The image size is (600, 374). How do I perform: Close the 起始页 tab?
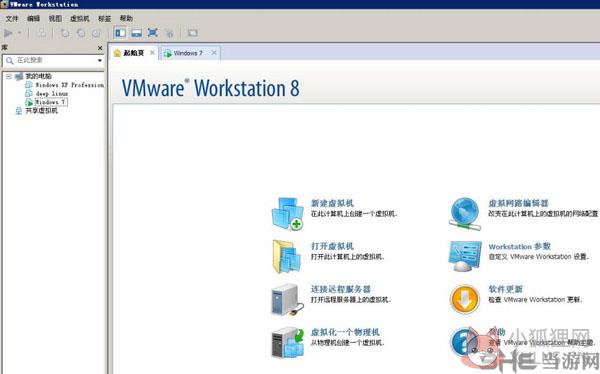click(152, 53)
